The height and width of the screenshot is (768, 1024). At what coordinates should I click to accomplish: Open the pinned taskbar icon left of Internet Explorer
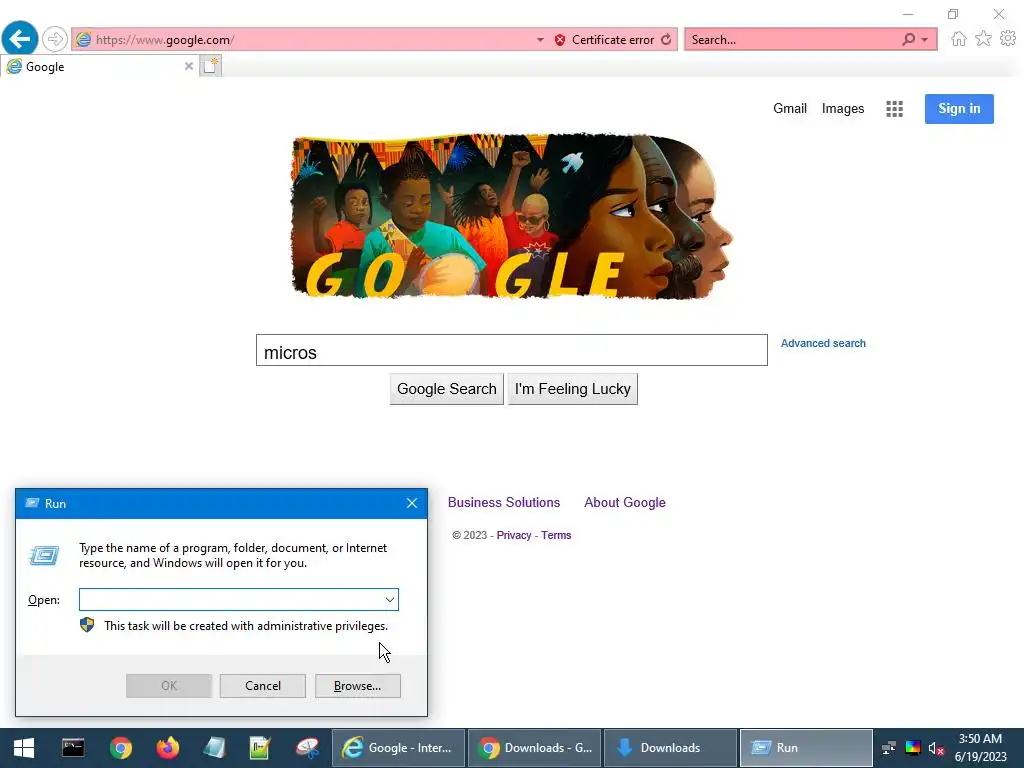click(307, 748)
